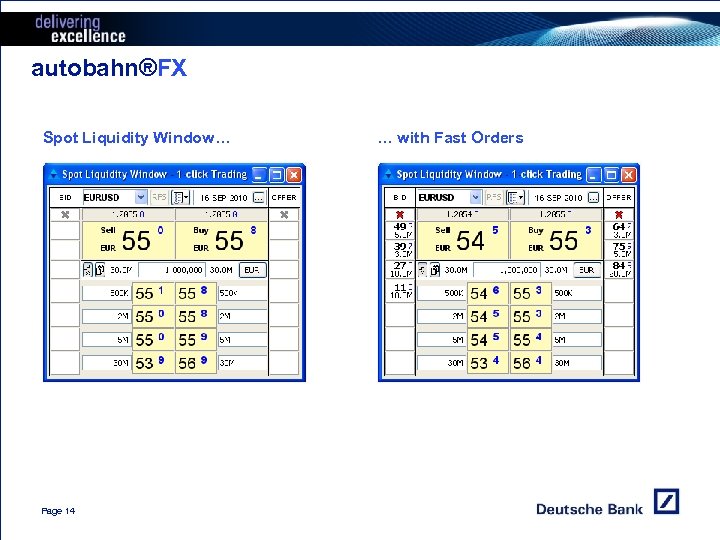Click the grey cancel X under BID

point(65,214)
